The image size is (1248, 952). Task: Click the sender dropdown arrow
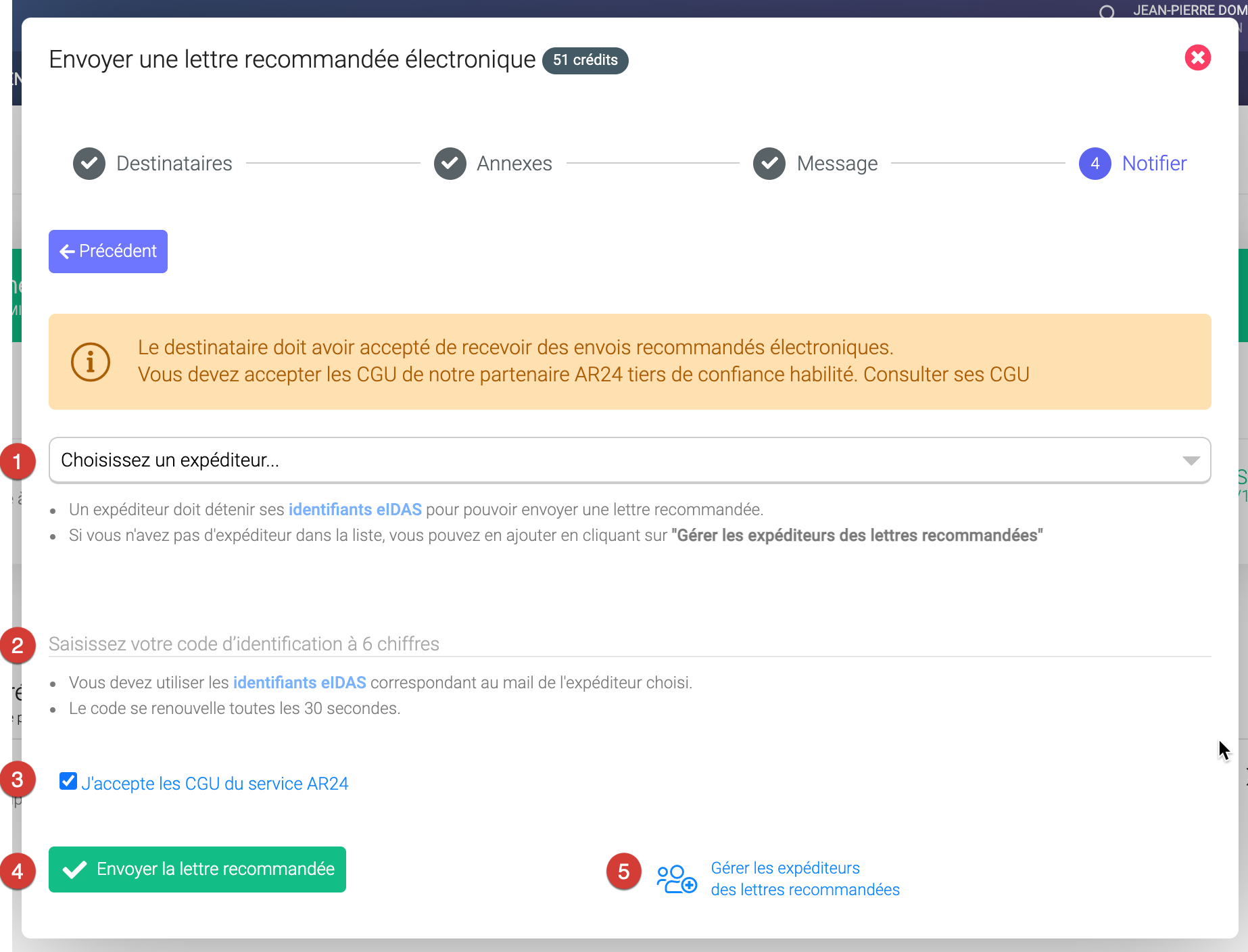point(1191,460)
